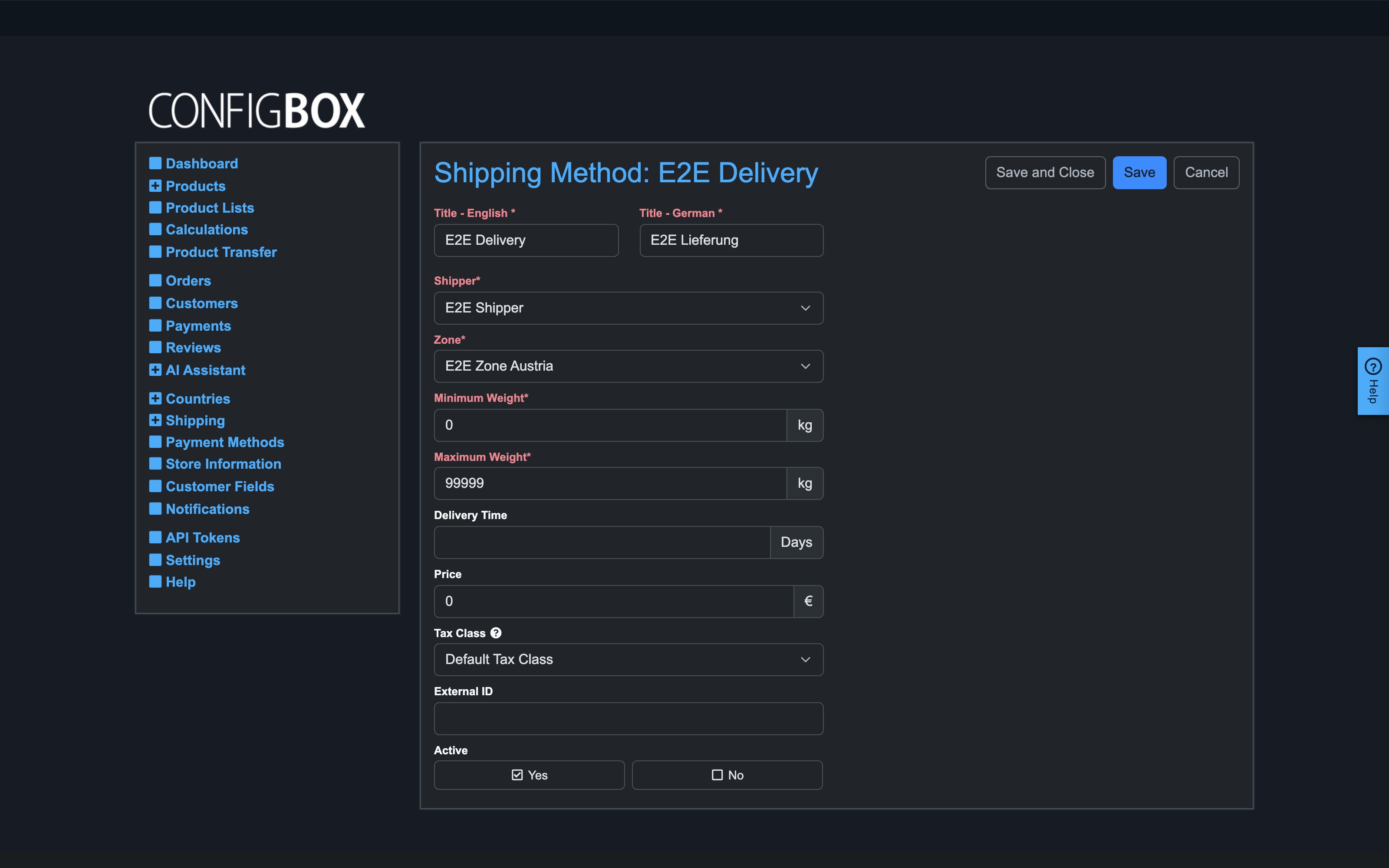Click the Store Information square icon
Viewport: 1389px width, 868px height.
(x=155, y=463)
